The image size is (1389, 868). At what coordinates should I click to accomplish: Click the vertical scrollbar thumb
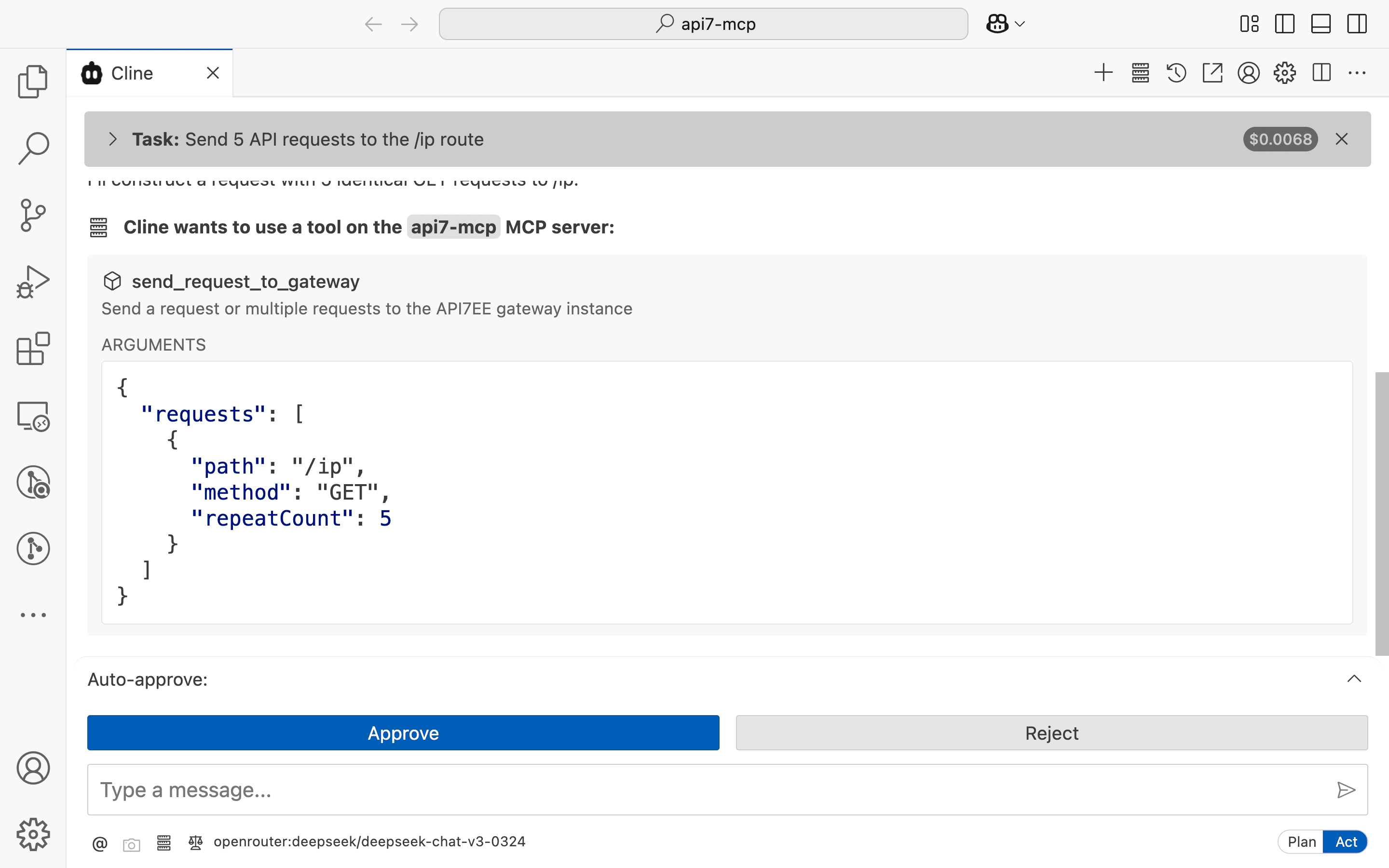click(x=1382, y=514)
